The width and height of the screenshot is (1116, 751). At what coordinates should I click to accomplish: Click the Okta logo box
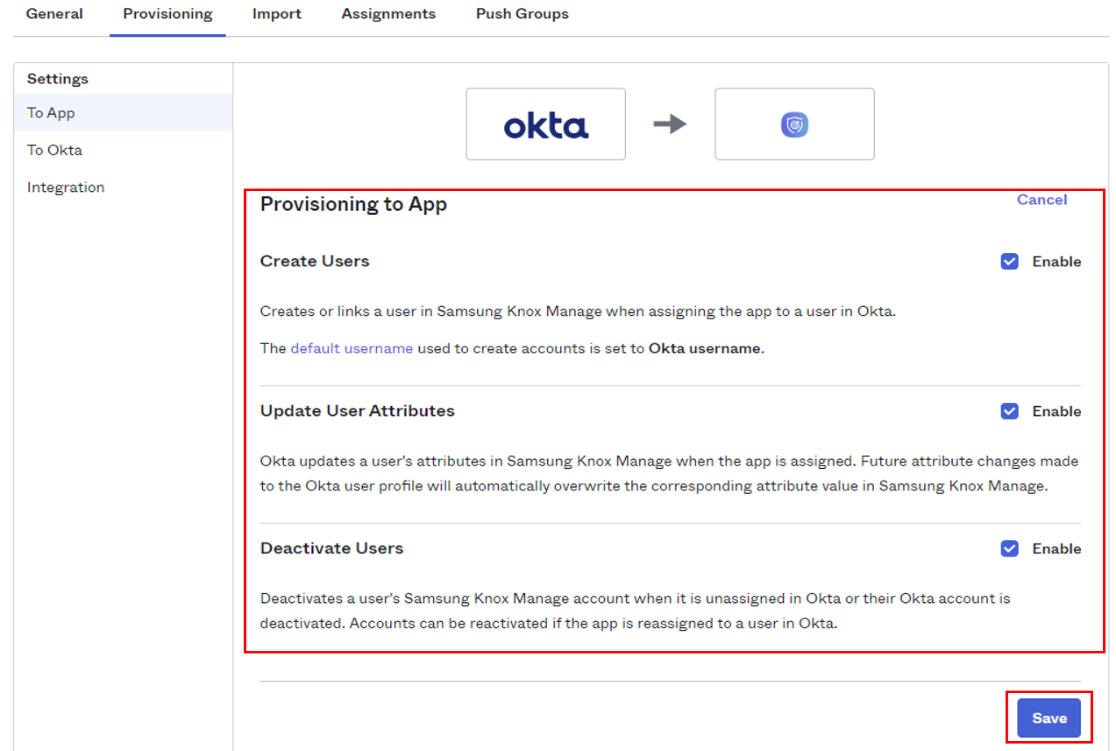[x=546, y=124]
